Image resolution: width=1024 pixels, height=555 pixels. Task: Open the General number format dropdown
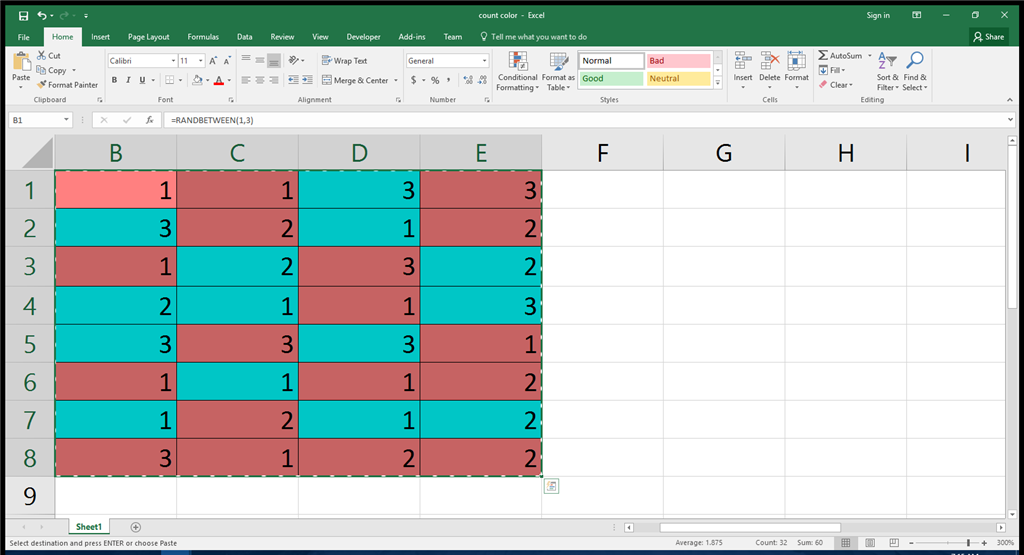click(484, 61)
